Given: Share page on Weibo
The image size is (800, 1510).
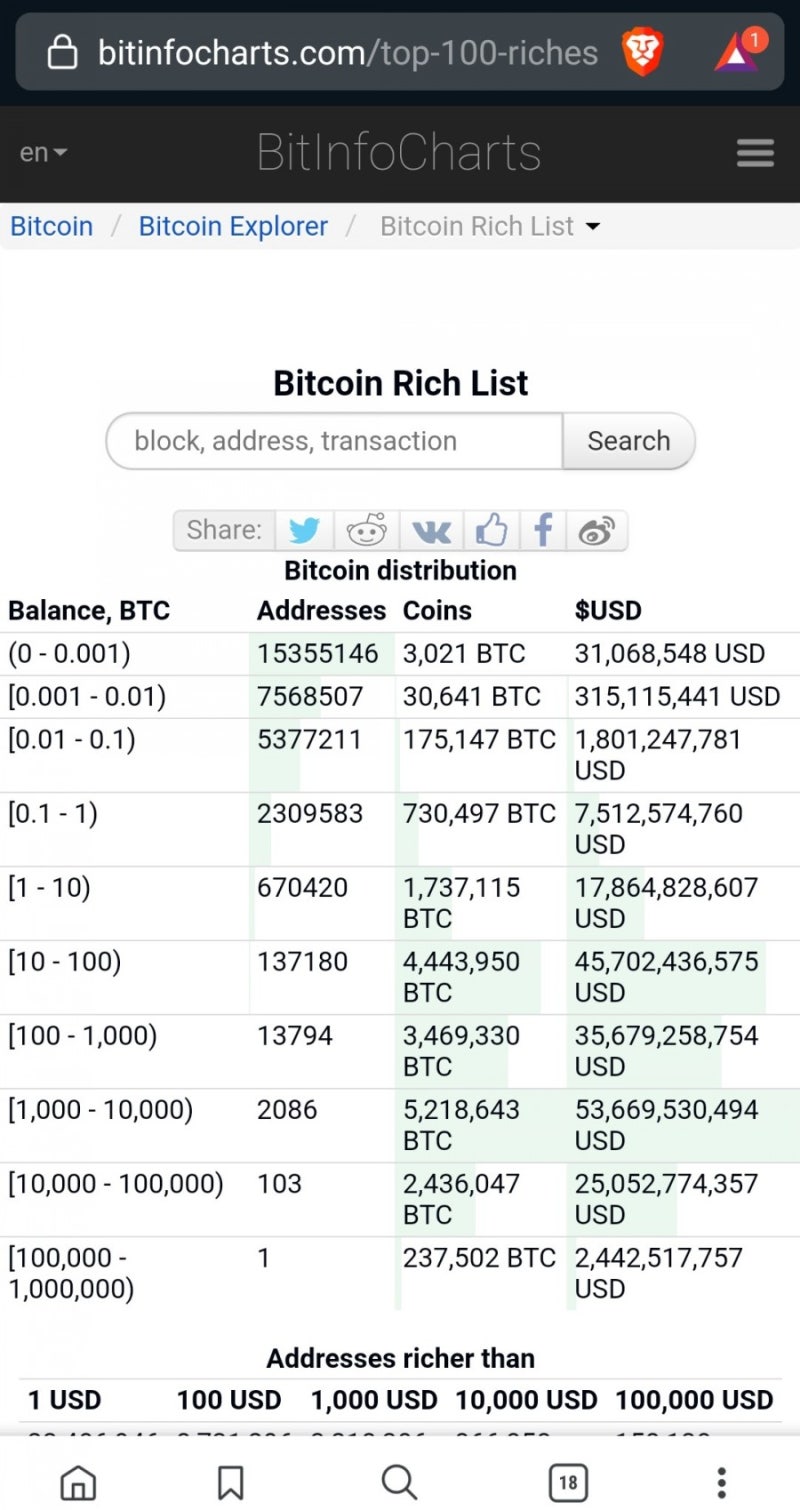Looking at the screenshot, I should (x=596, y=530).
